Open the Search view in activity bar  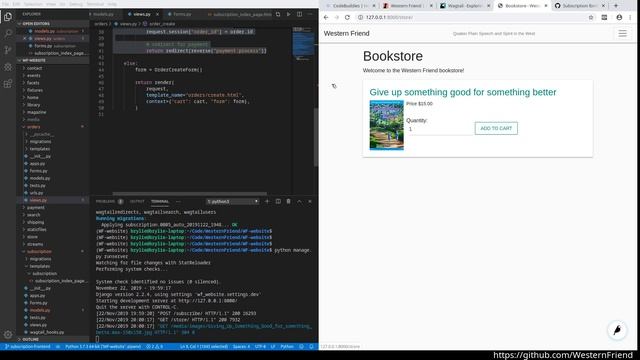click(x=8, y=33)
